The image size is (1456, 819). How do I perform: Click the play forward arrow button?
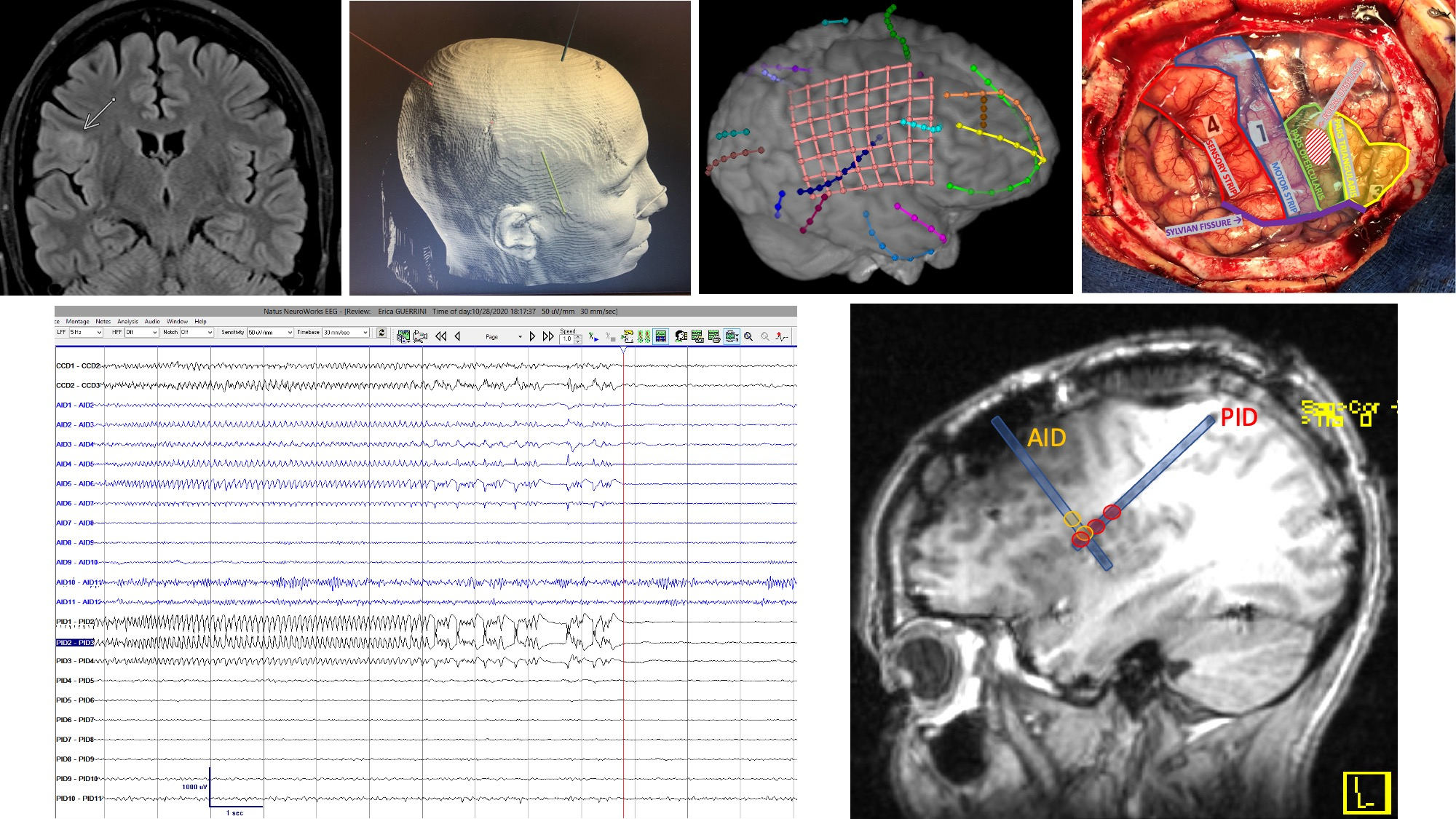(x=532, y=336)
